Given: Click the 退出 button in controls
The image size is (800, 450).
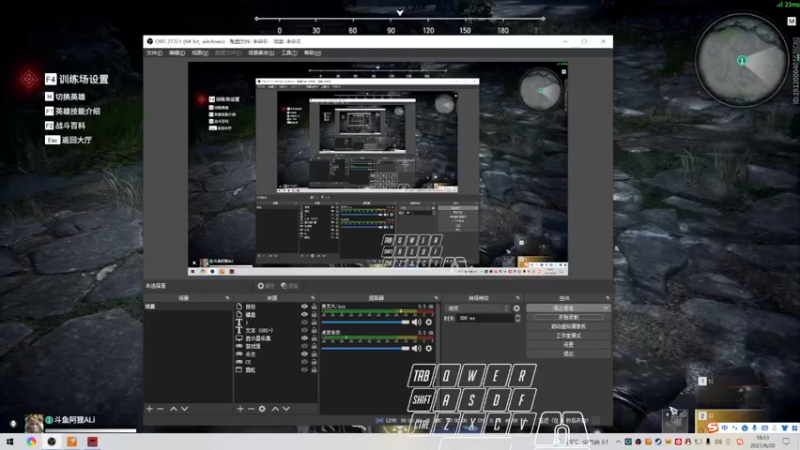Looking at the screenshot, I should point(568,354).
